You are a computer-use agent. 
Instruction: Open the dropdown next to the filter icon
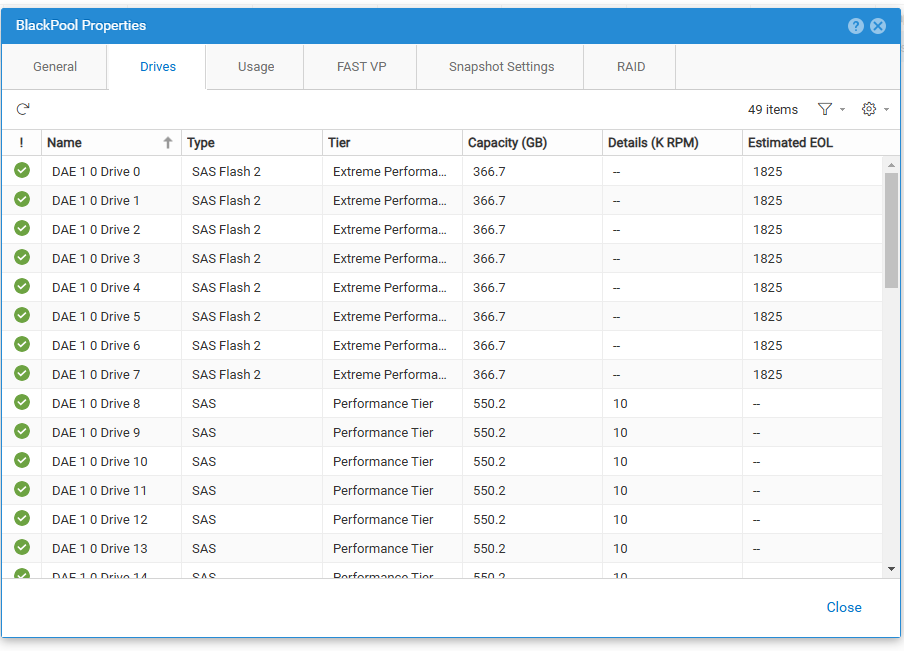[843, 109]
